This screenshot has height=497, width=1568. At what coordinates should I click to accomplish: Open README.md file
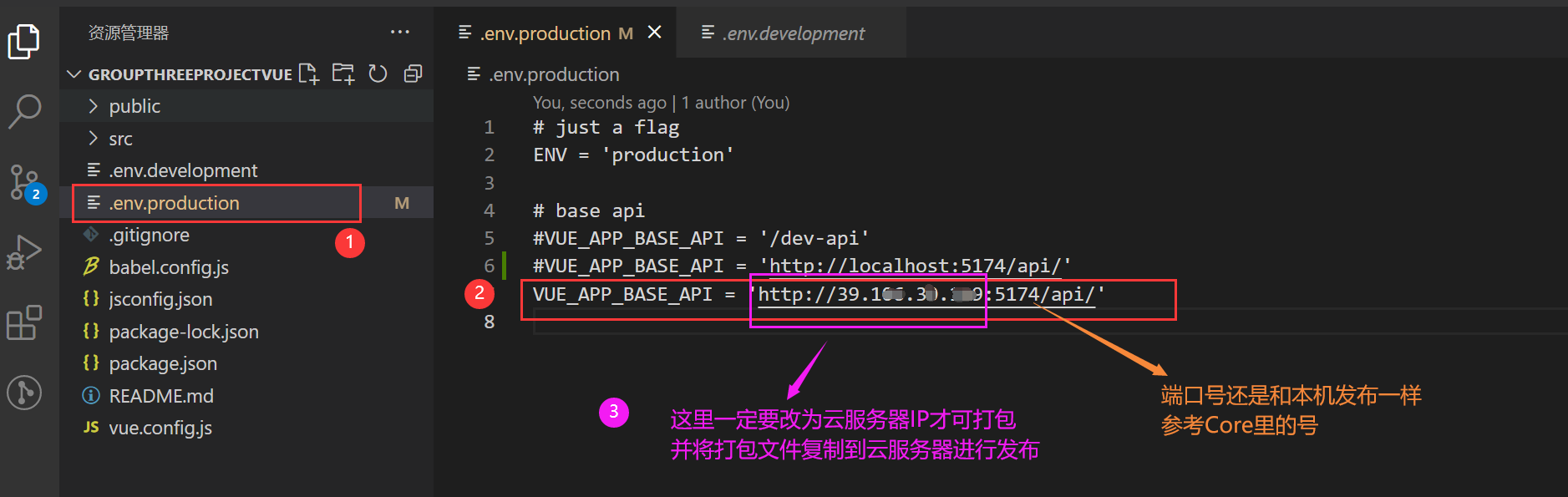tap(246, 396)
